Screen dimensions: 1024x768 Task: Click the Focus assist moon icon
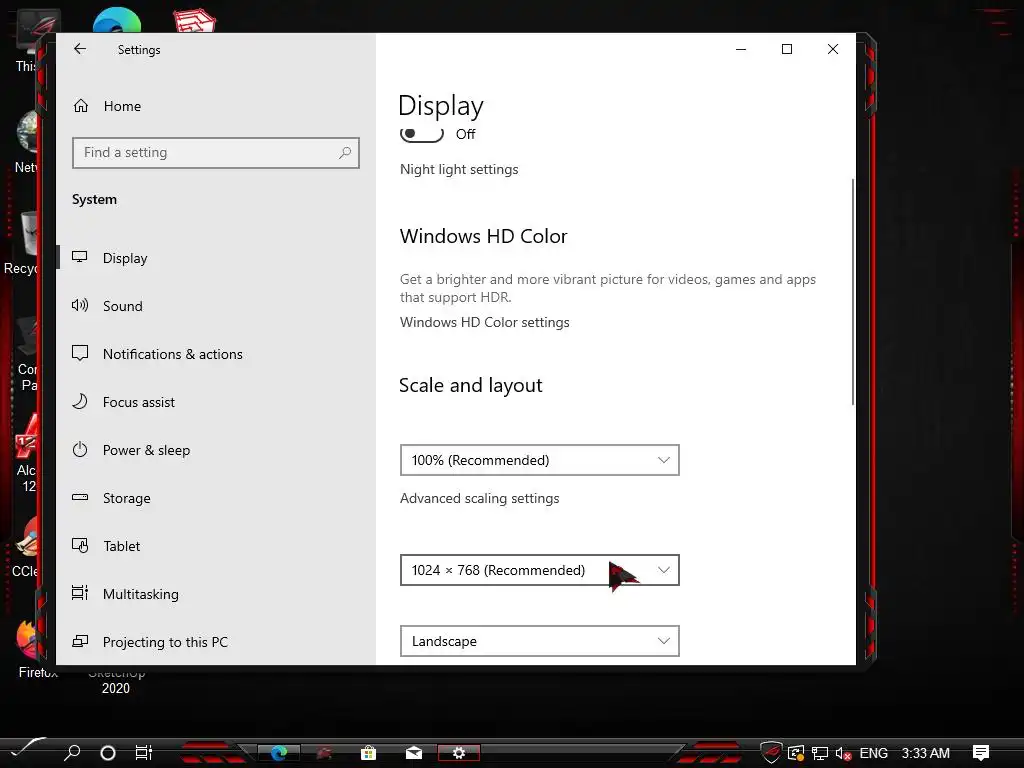(80, 401)
